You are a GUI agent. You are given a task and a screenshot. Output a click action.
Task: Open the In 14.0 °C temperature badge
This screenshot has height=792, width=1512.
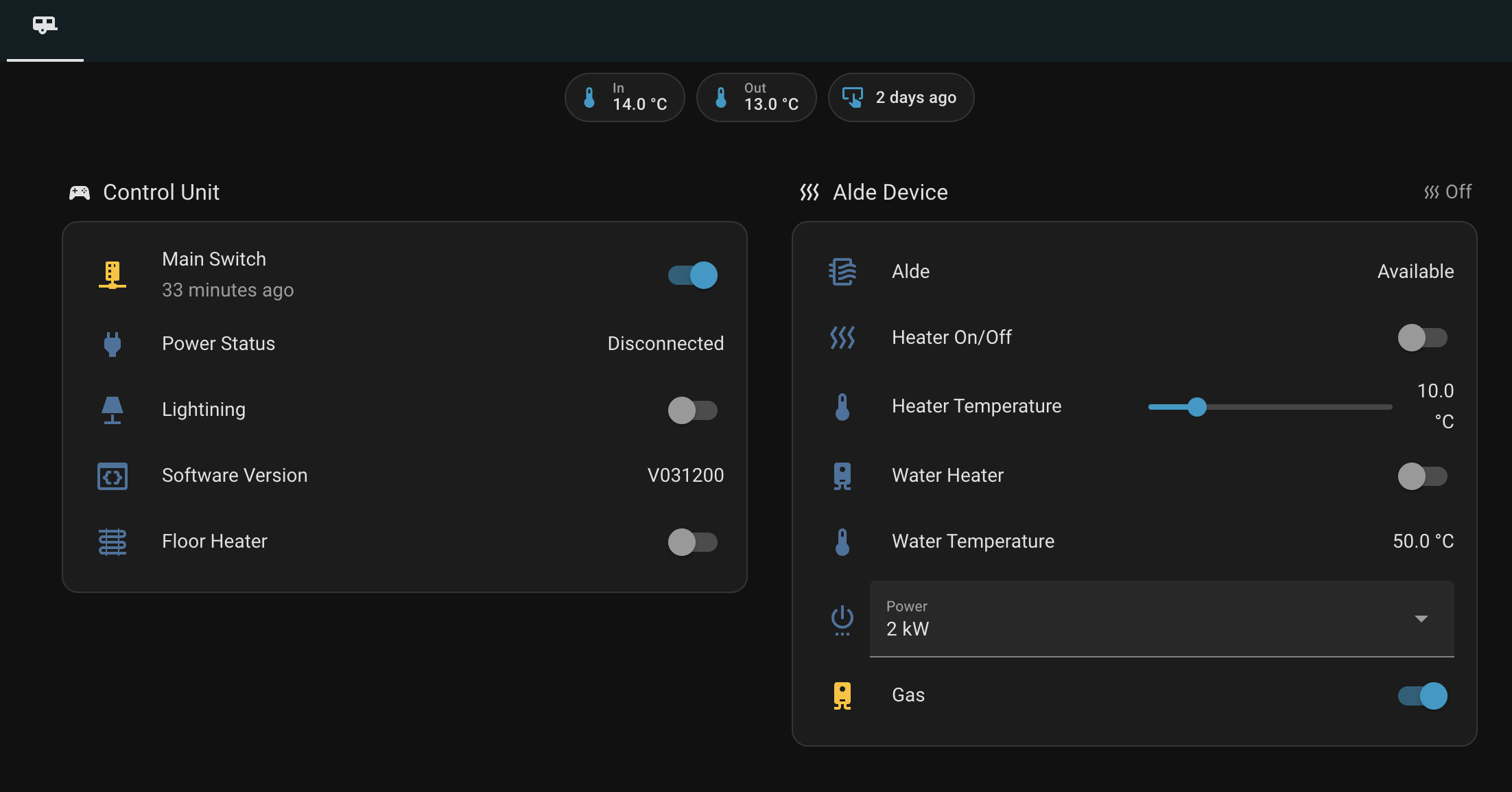pos(624,97)
